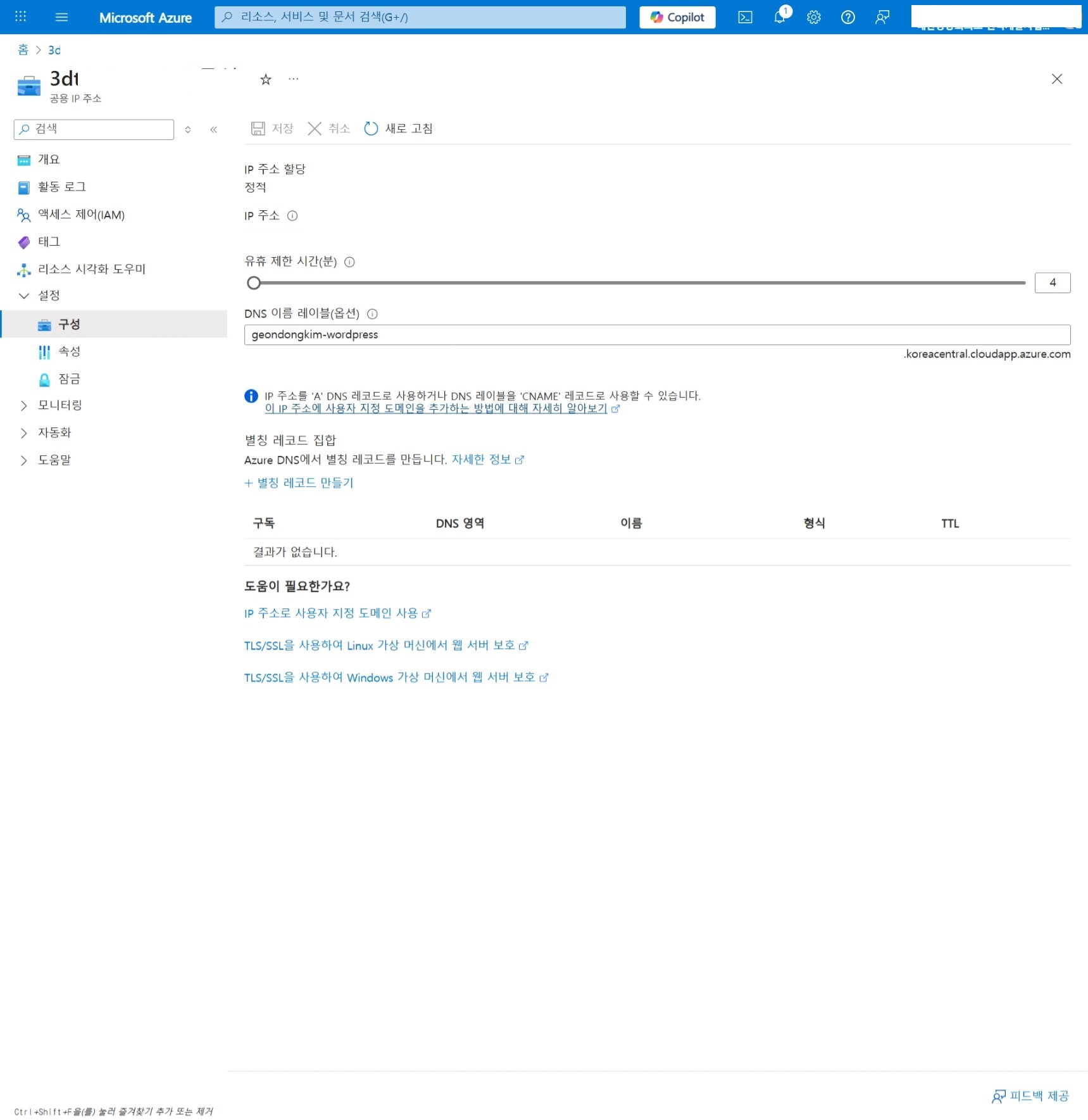The image size is (1088, 1120).
Task: Click 별칭 레코드 만들기
Action: [299, 482]
